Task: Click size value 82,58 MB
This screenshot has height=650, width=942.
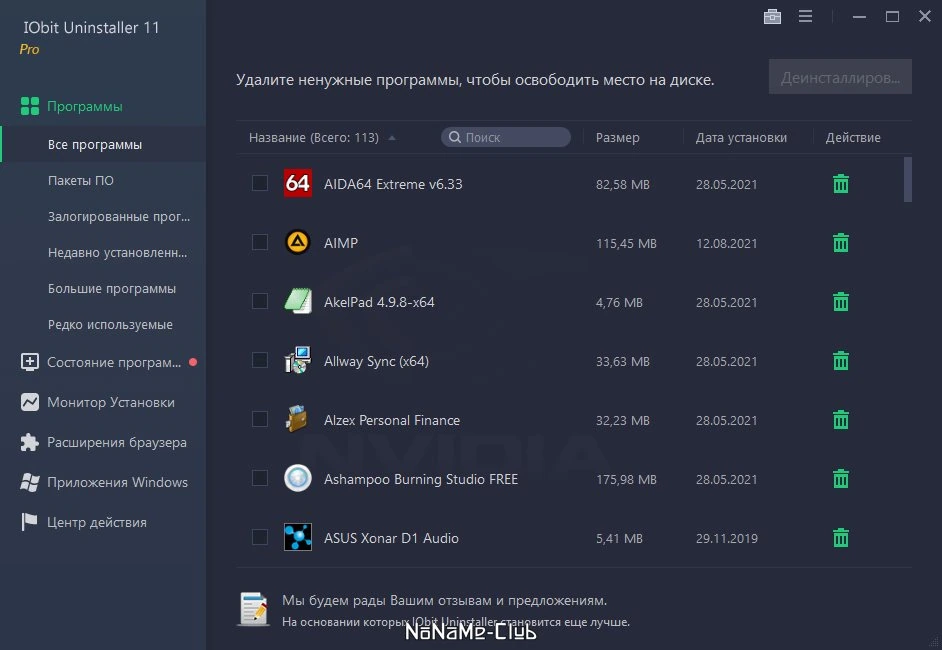Action: click(x=622, y=184)
